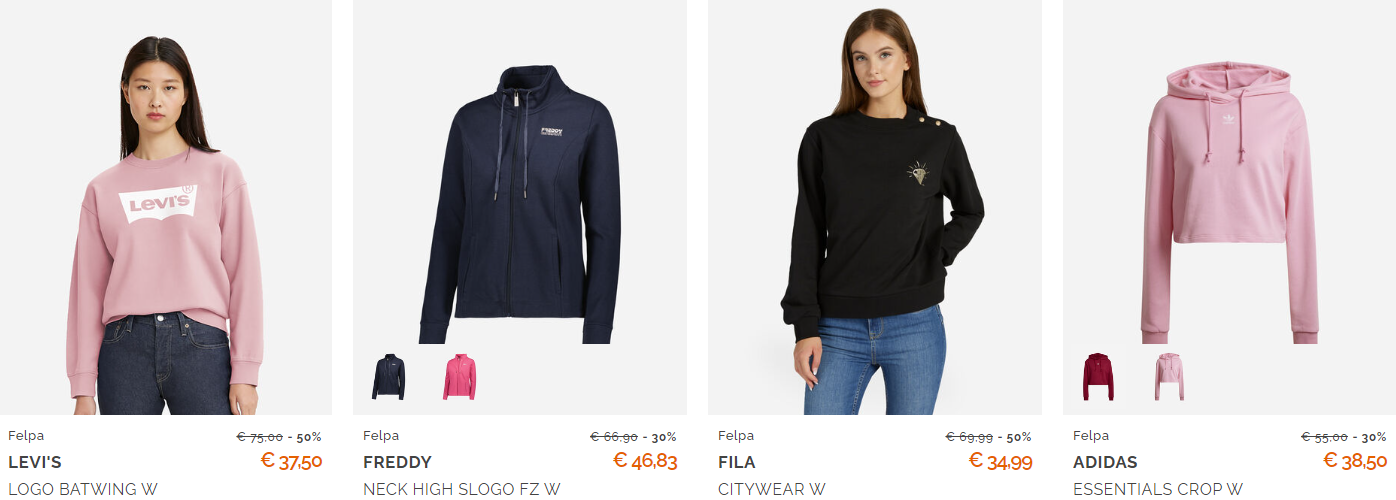Select navy color variant of Freddy jacket
The height and width of the screenshot is (500, 1396).
389,377
